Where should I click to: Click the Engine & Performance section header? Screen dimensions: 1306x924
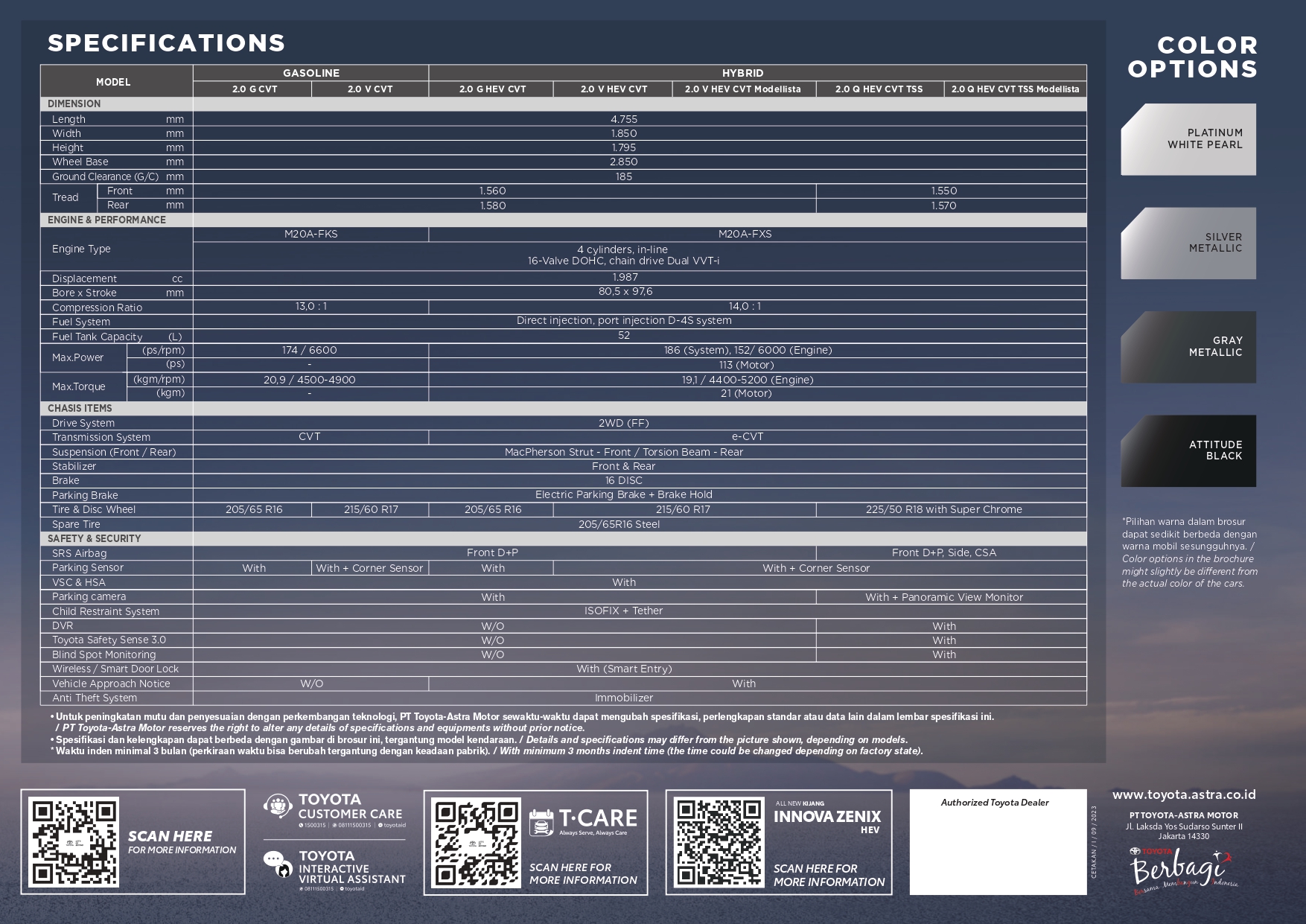pyautogui.click(x=106, y=220)
